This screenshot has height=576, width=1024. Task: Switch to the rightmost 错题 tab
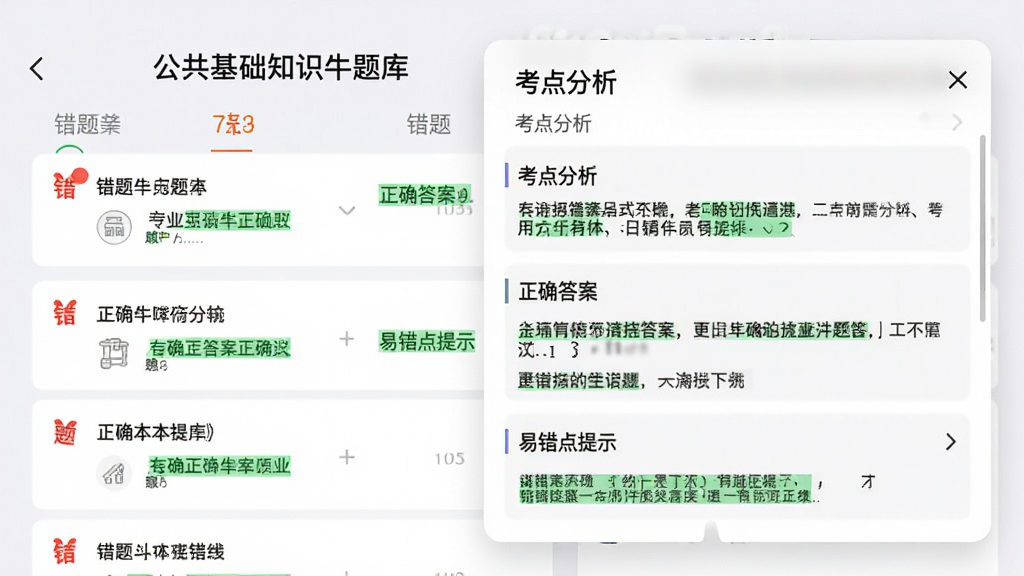pos(428,124)
